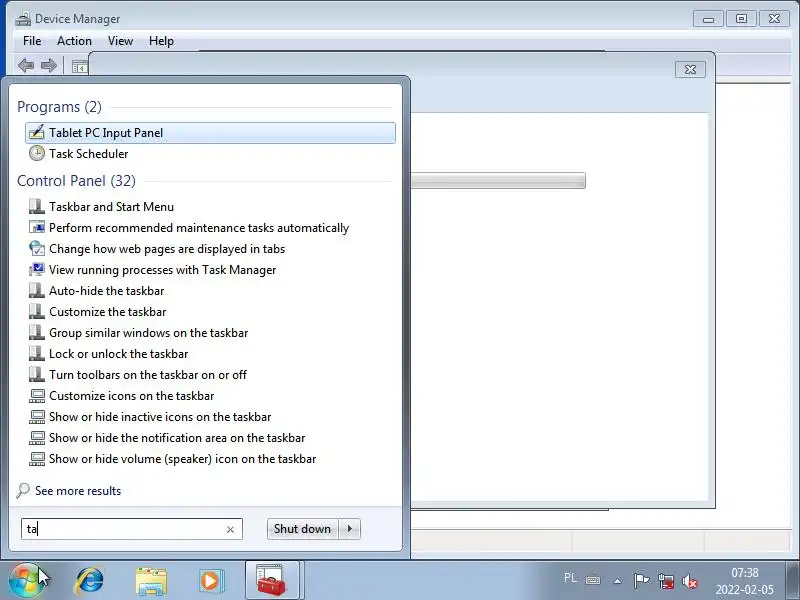
Task: Click the on-screen keyboard tray icon
Action: pyautogui.click(x=593, y=580)
